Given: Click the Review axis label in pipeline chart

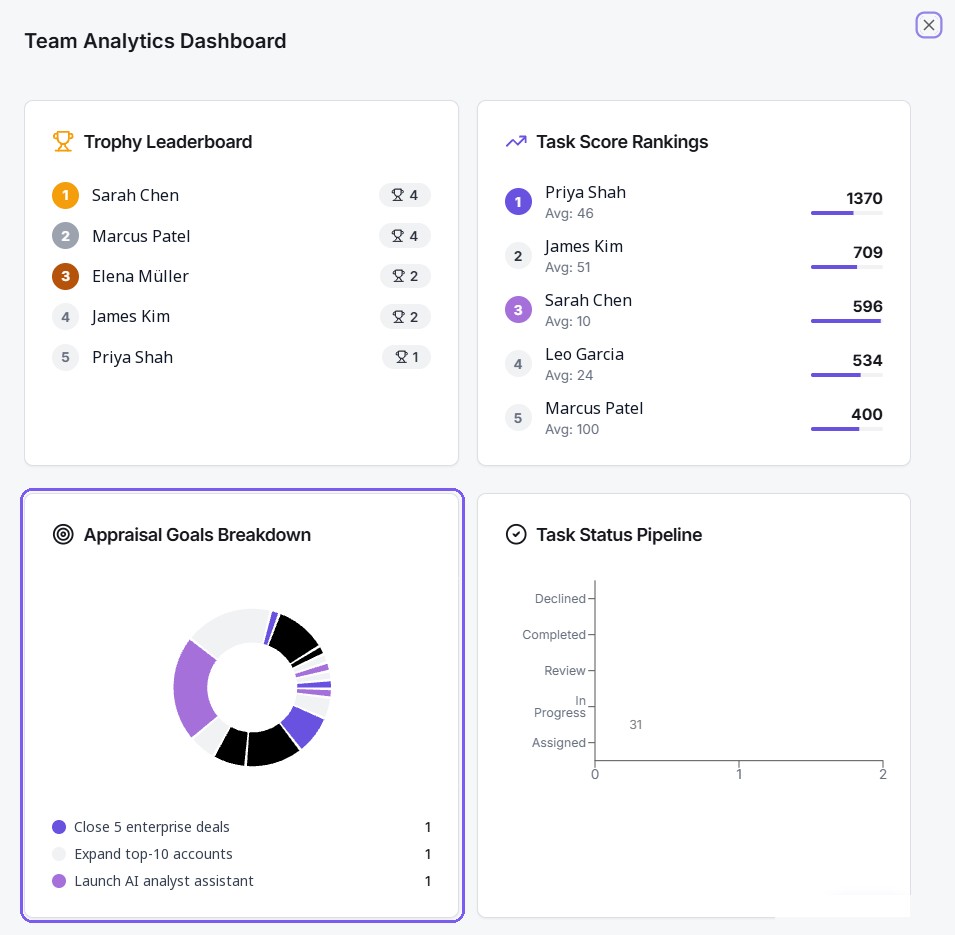Looking at the screenshot, I should pos(565,671).
